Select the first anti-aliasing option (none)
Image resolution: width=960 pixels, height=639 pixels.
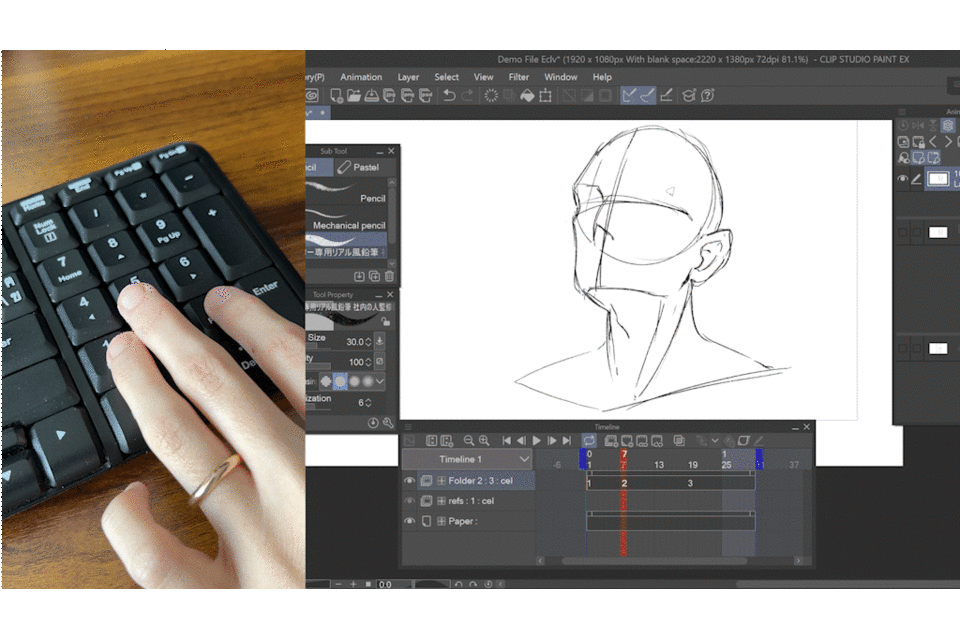(x=326, y=381)
